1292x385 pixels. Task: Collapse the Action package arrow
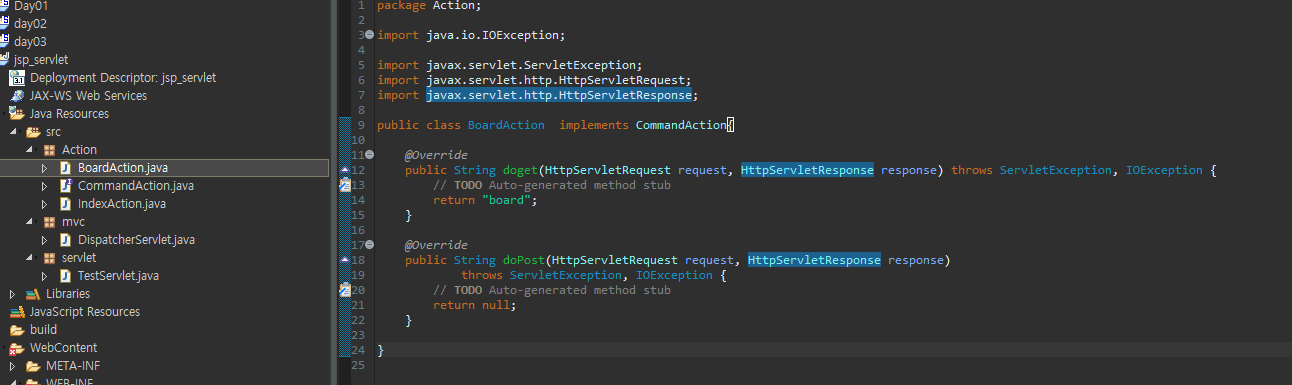pyautogui.click(x=29, y=150)
